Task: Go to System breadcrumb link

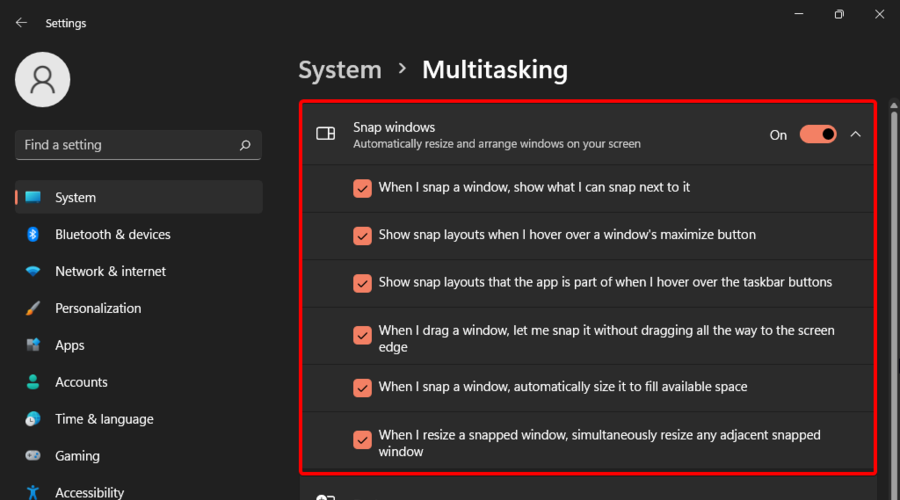Action: (340, 70)
